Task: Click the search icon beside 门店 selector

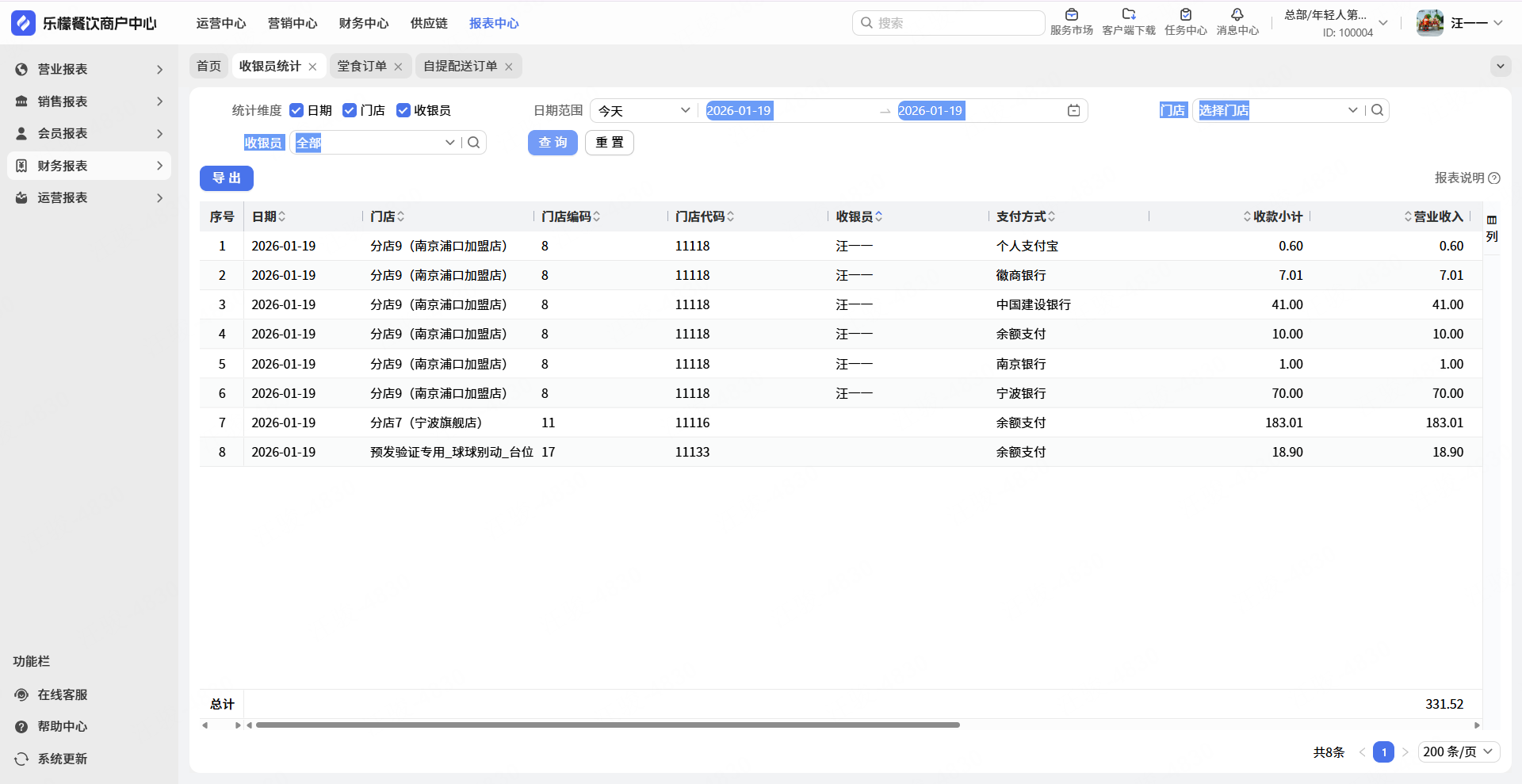Action: tap(1378, 110)
